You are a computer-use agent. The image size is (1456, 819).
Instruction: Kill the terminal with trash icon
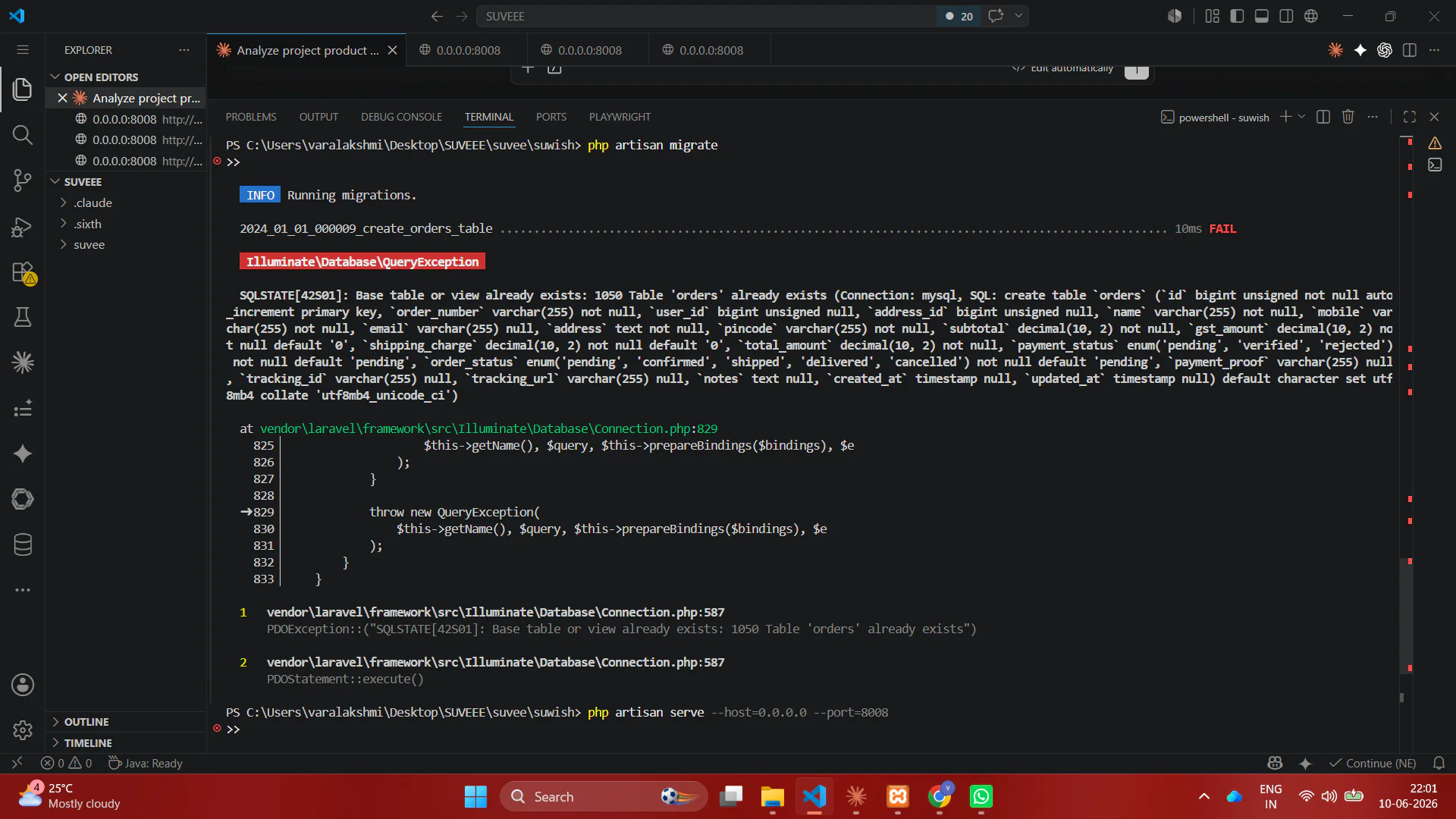pyautogui.click(x=1348, y=117)
